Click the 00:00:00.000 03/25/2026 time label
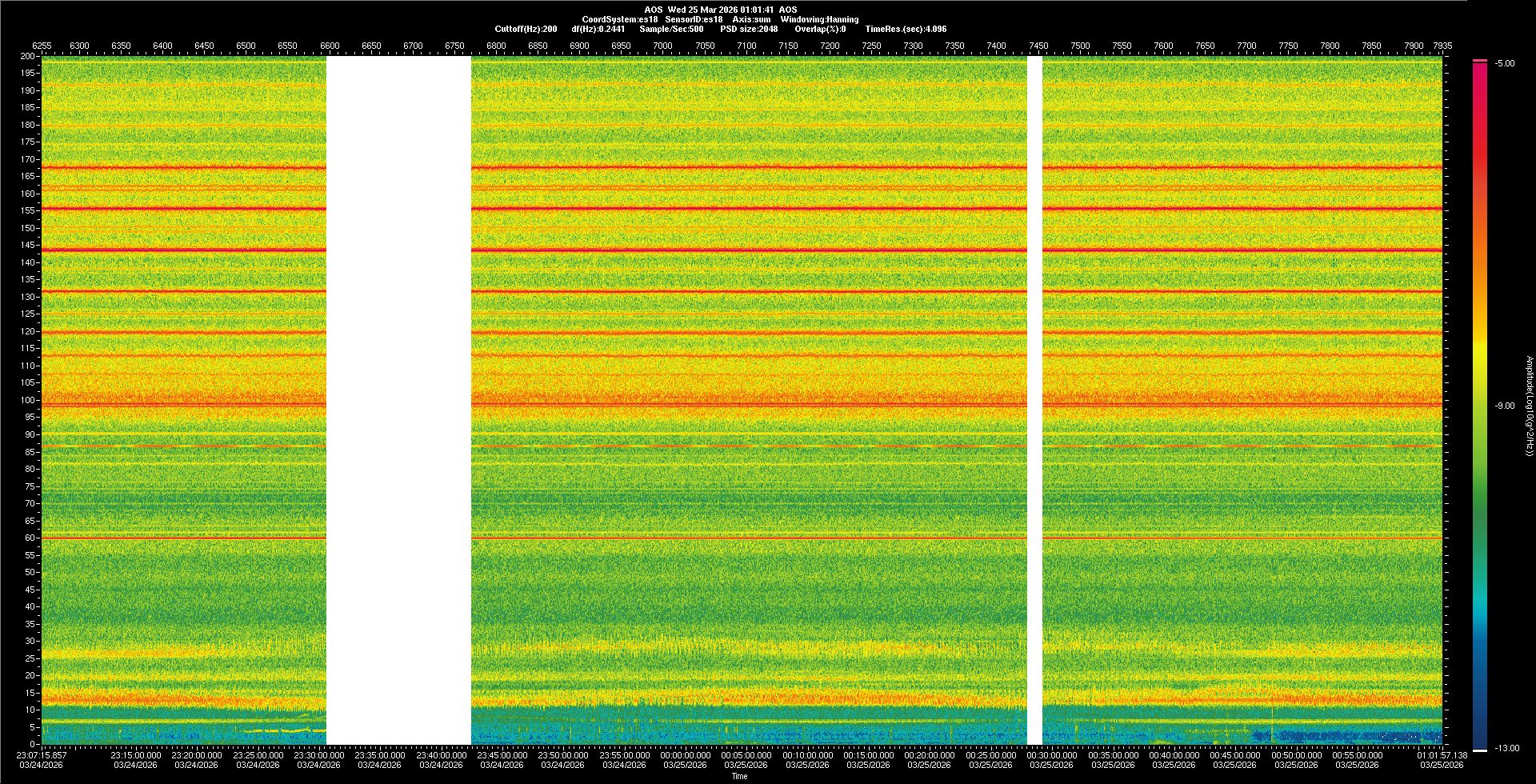Image resolution: width=1536 pixels, height=784 pixels. (x=685, y=760)
